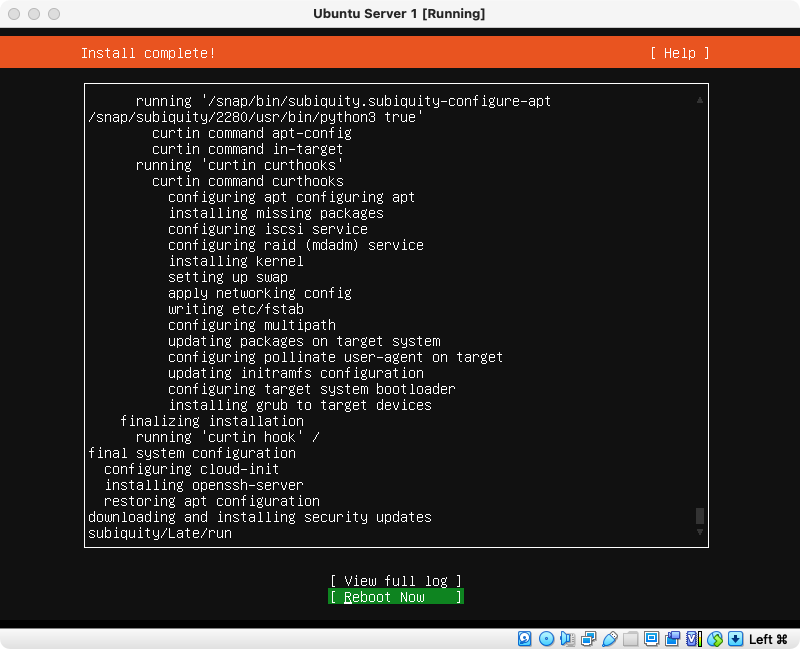The width and height of the screenshot is (800, 649).
Task: Open the network adapter status icon
Action: point(588,638)
